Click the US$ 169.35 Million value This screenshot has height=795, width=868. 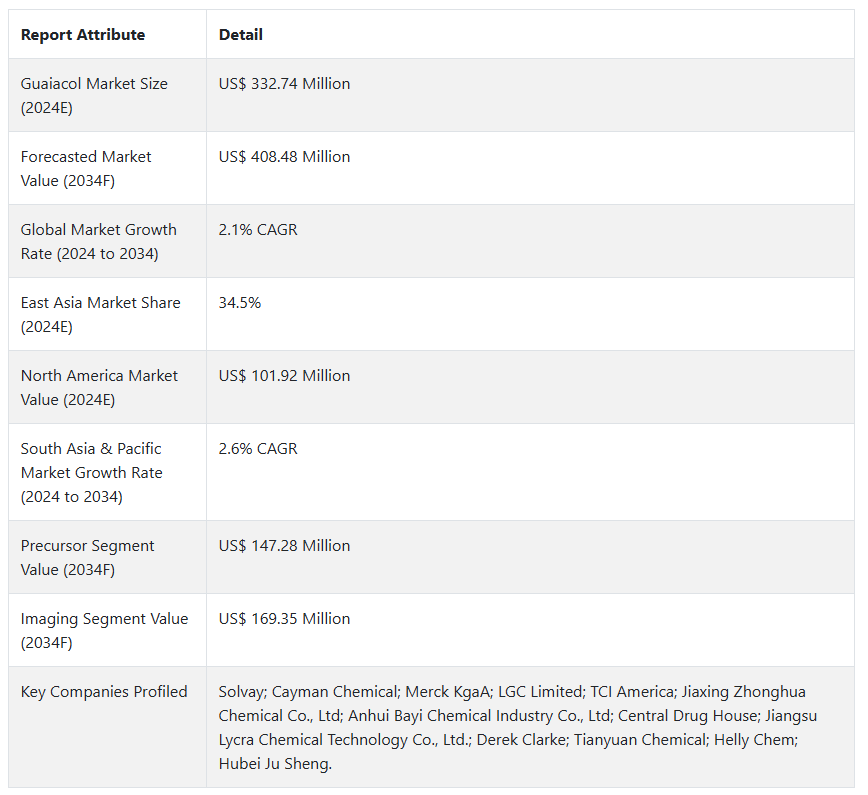pyautogui.click(x=285, y=619)
